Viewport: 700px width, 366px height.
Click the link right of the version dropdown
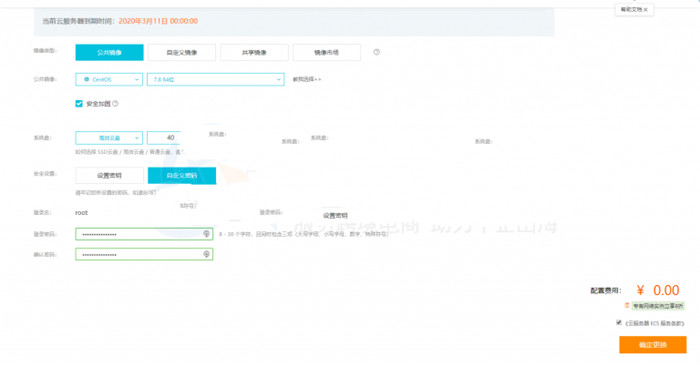[x=307, y=79]
